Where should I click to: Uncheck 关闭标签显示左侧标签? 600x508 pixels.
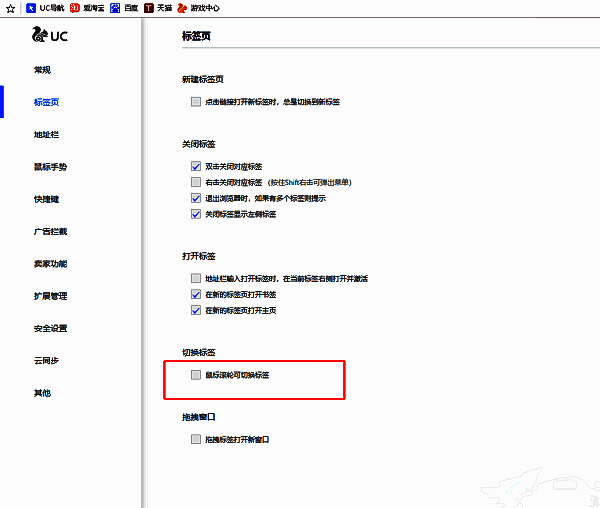tap(196, 214)
